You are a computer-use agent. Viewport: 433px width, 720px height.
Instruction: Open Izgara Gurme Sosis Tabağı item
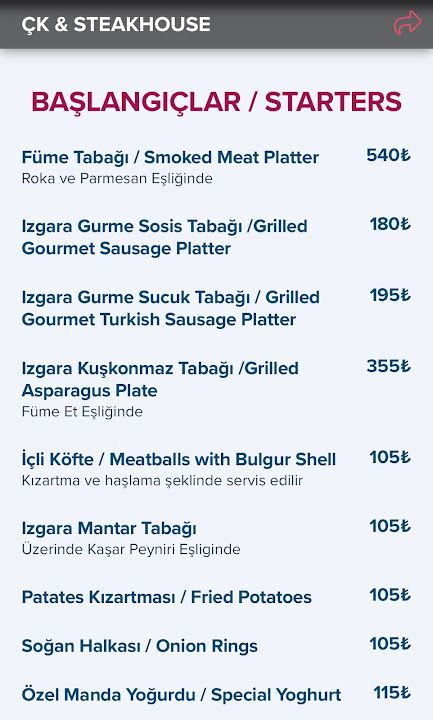coord(164,237)
